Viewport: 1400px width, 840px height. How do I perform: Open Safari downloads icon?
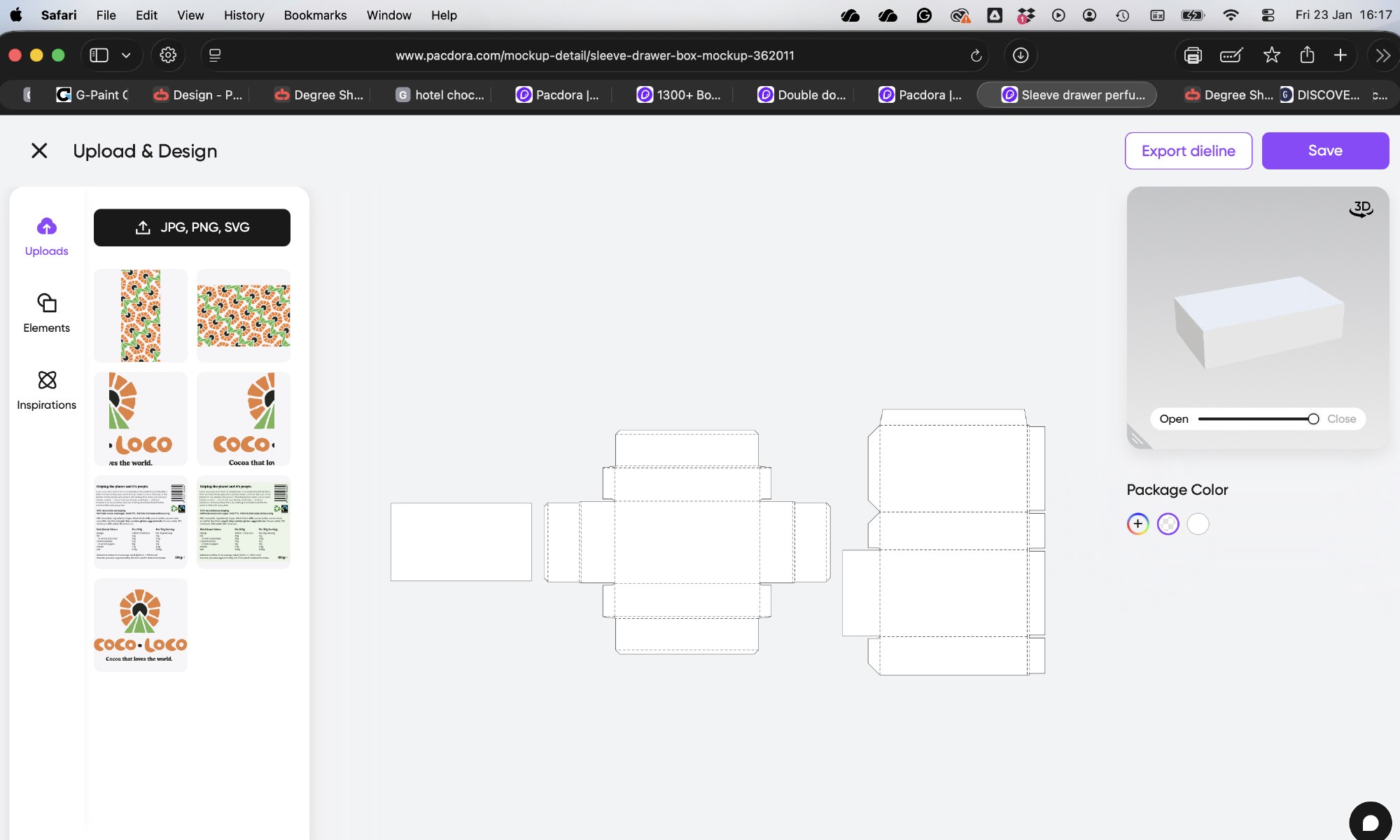[x=1021, y=55]
